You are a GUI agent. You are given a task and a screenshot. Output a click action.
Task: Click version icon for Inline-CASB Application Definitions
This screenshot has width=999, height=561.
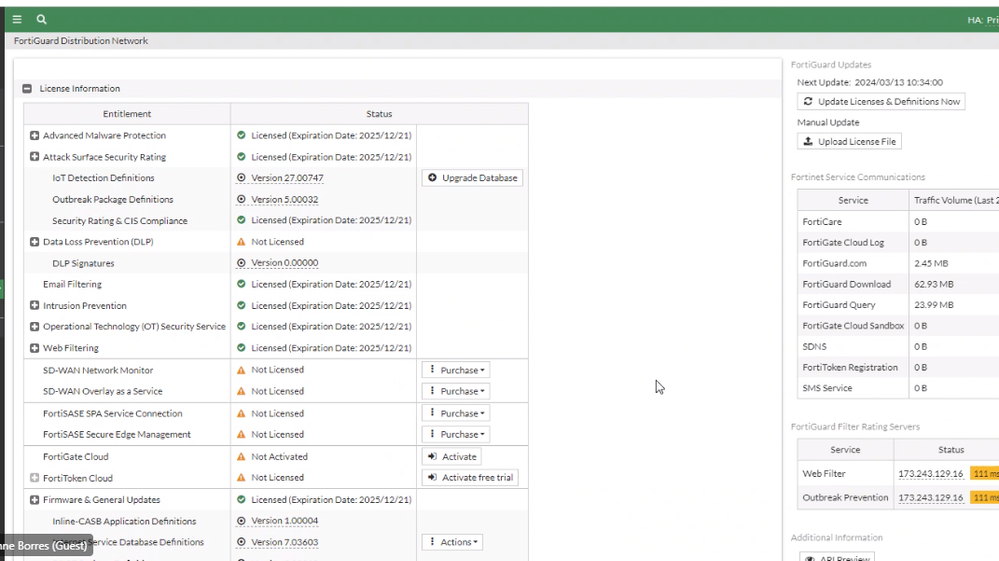pyautogui.click(x=241, y=521)
